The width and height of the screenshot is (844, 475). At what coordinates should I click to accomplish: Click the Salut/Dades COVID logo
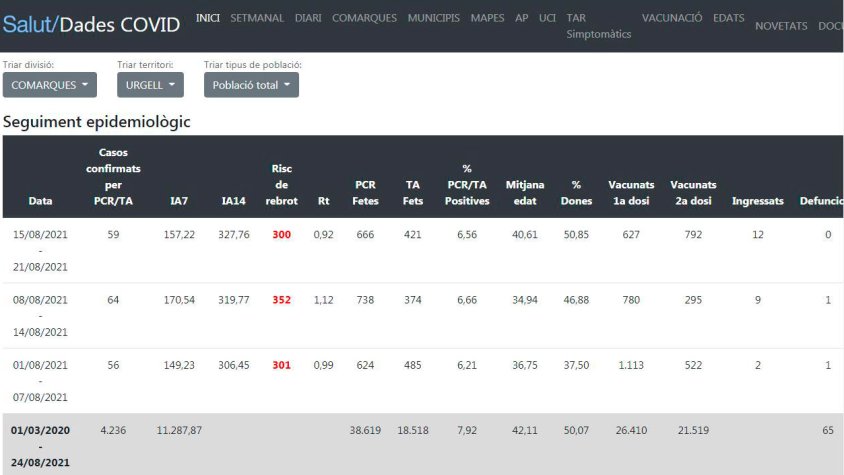(x=91, y=25)
